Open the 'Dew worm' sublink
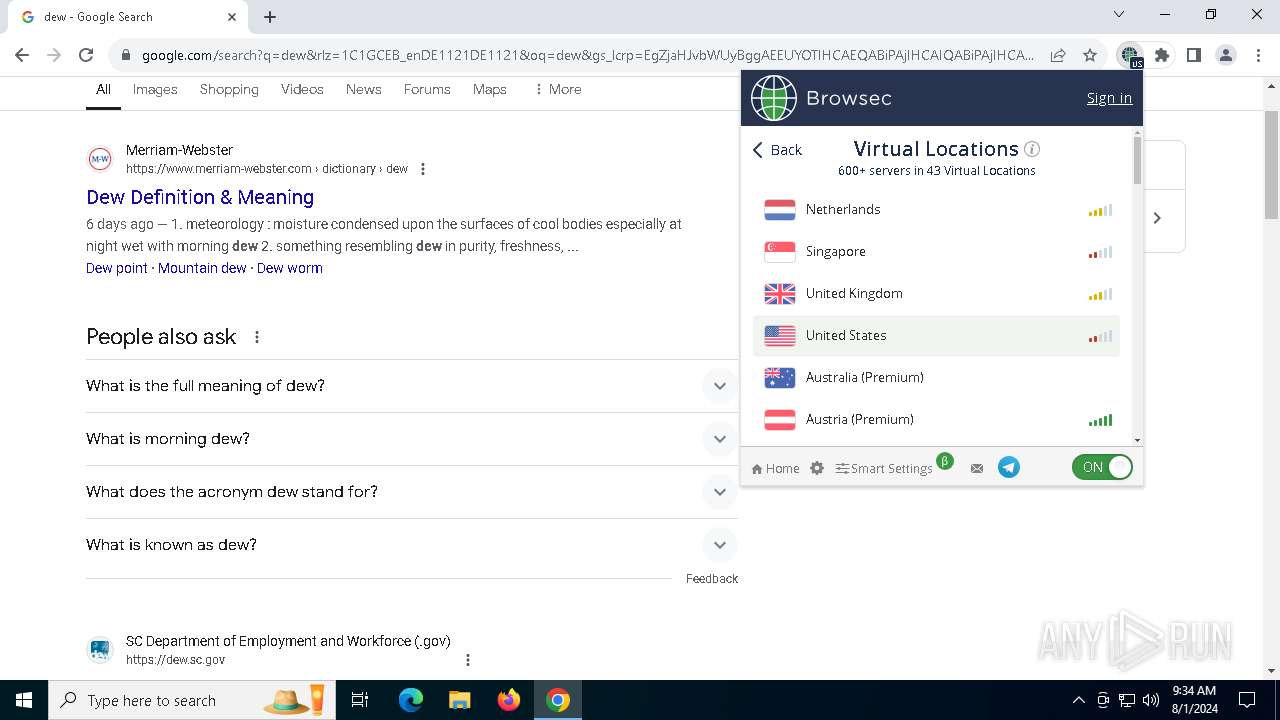1280x720 pixels. point(290,268)
